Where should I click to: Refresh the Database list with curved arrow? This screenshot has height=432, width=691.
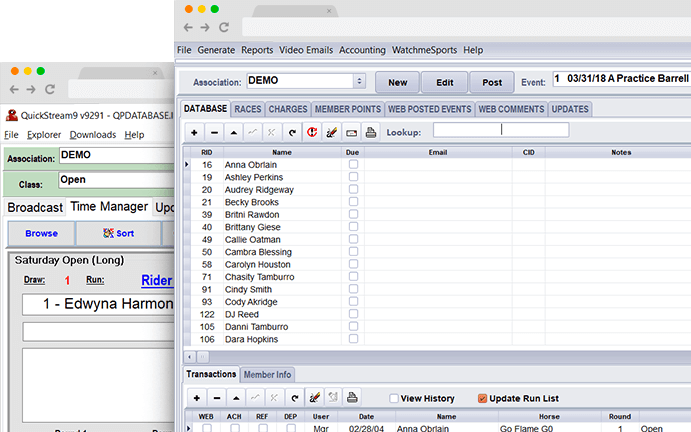(x=292, y=132)
